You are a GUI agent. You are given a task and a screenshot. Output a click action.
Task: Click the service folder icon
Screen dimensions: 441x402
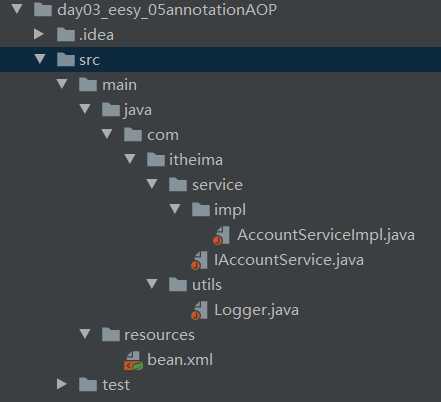coord(178,184)
